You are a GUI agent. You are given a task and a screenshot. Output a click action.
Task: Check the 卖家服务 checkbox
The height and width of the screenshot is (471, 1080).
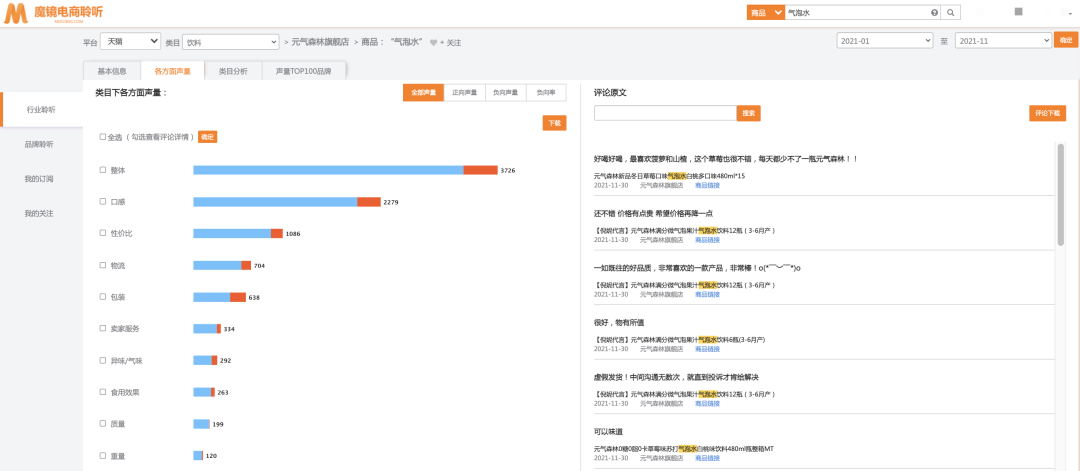pyautogui.click(x=103, y=328)
